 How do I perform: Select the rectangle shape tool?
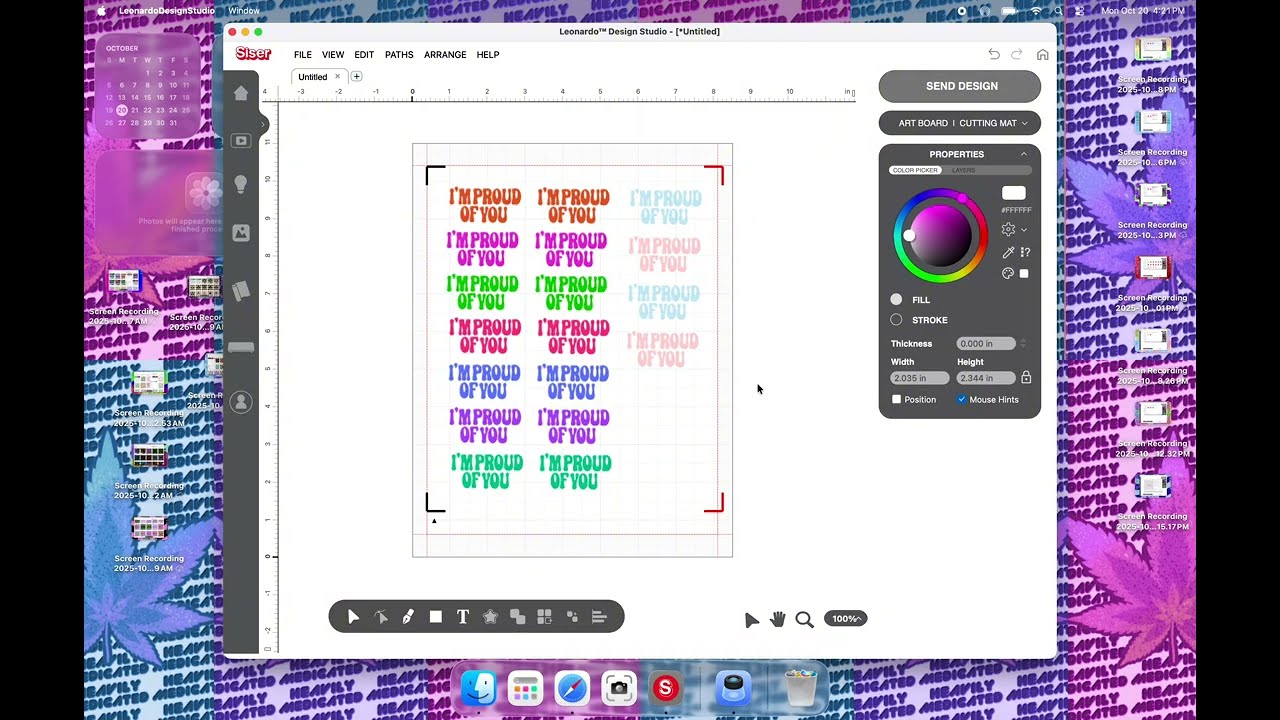[436, 617]
